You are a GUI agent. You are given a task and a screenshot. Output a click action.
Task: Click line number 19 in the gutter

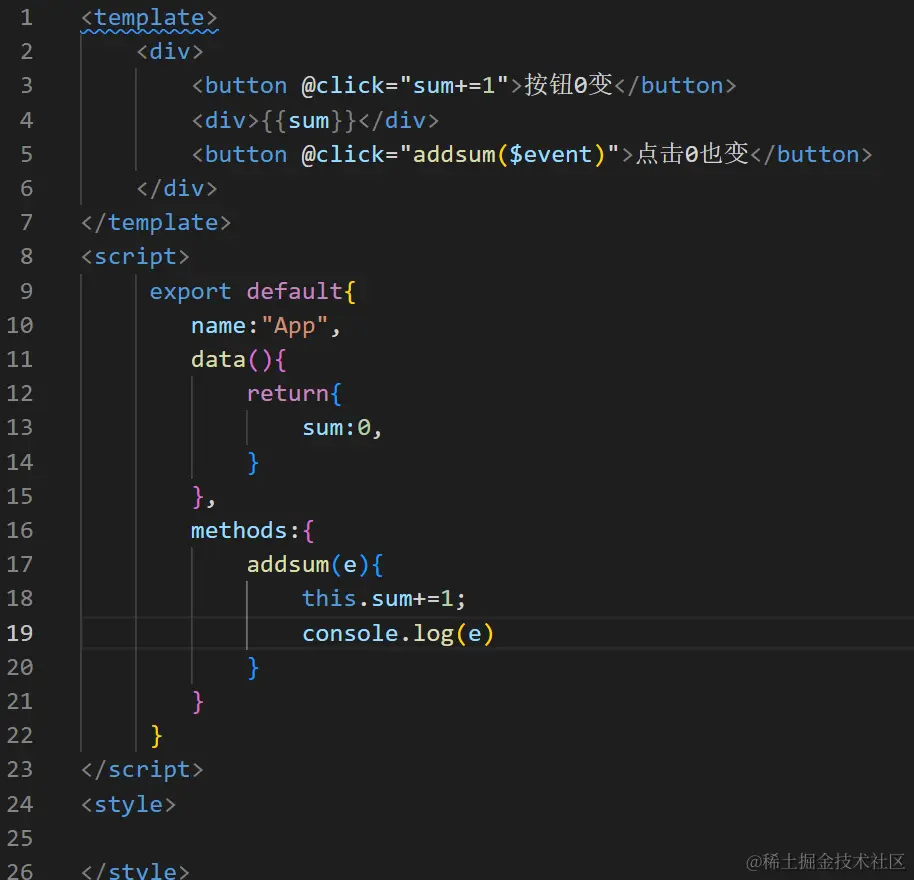pyautogui.click(x=20, y=633)
